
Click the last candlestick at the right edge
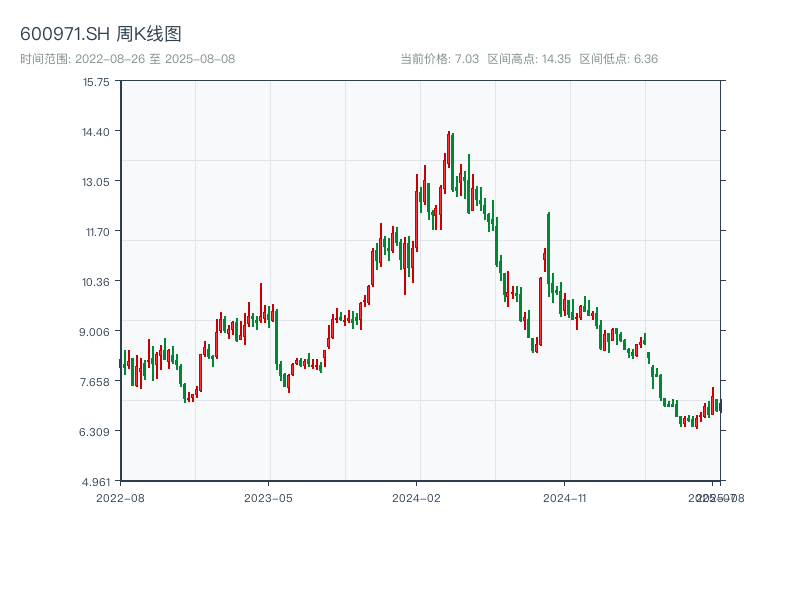coord(719,405)
